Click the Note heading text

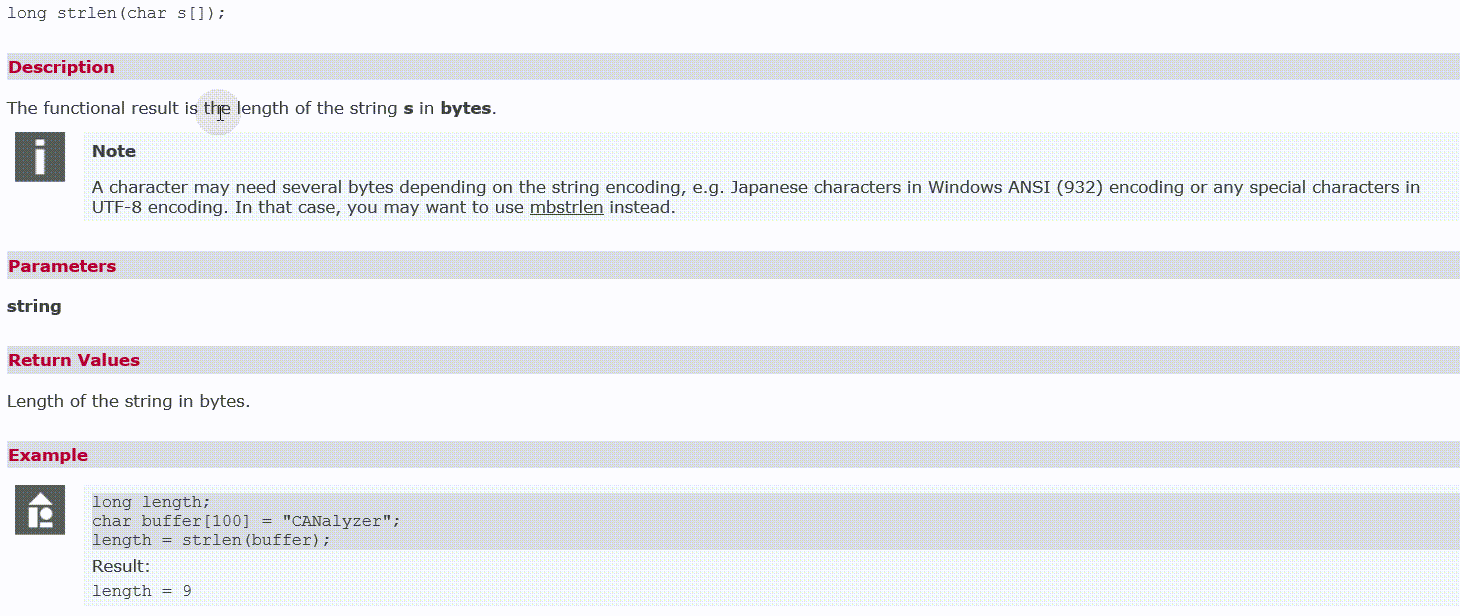pos(113,151)
